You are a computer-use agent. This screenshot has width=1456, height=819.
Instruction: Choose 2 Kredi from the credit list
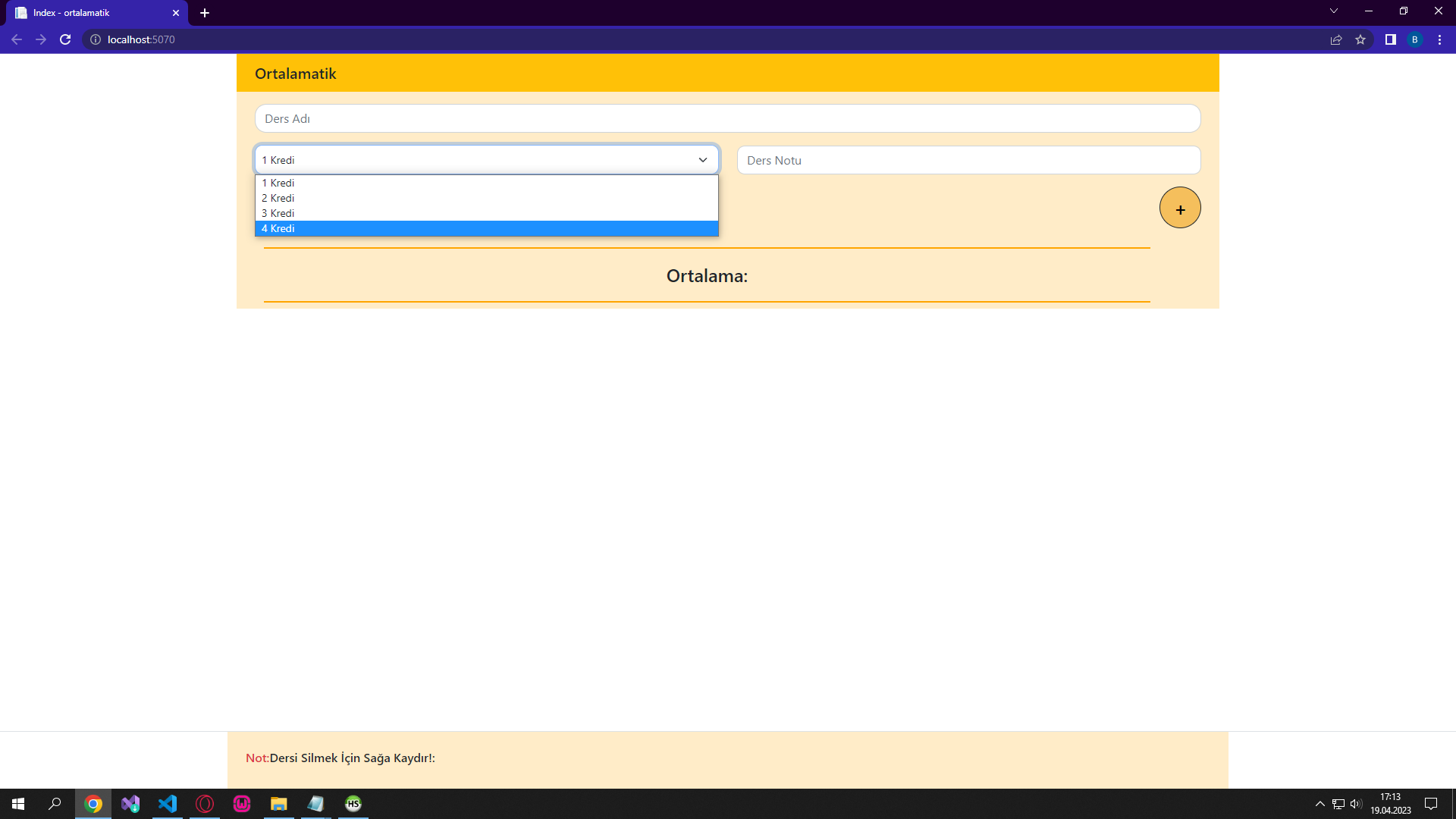[278, 198]
